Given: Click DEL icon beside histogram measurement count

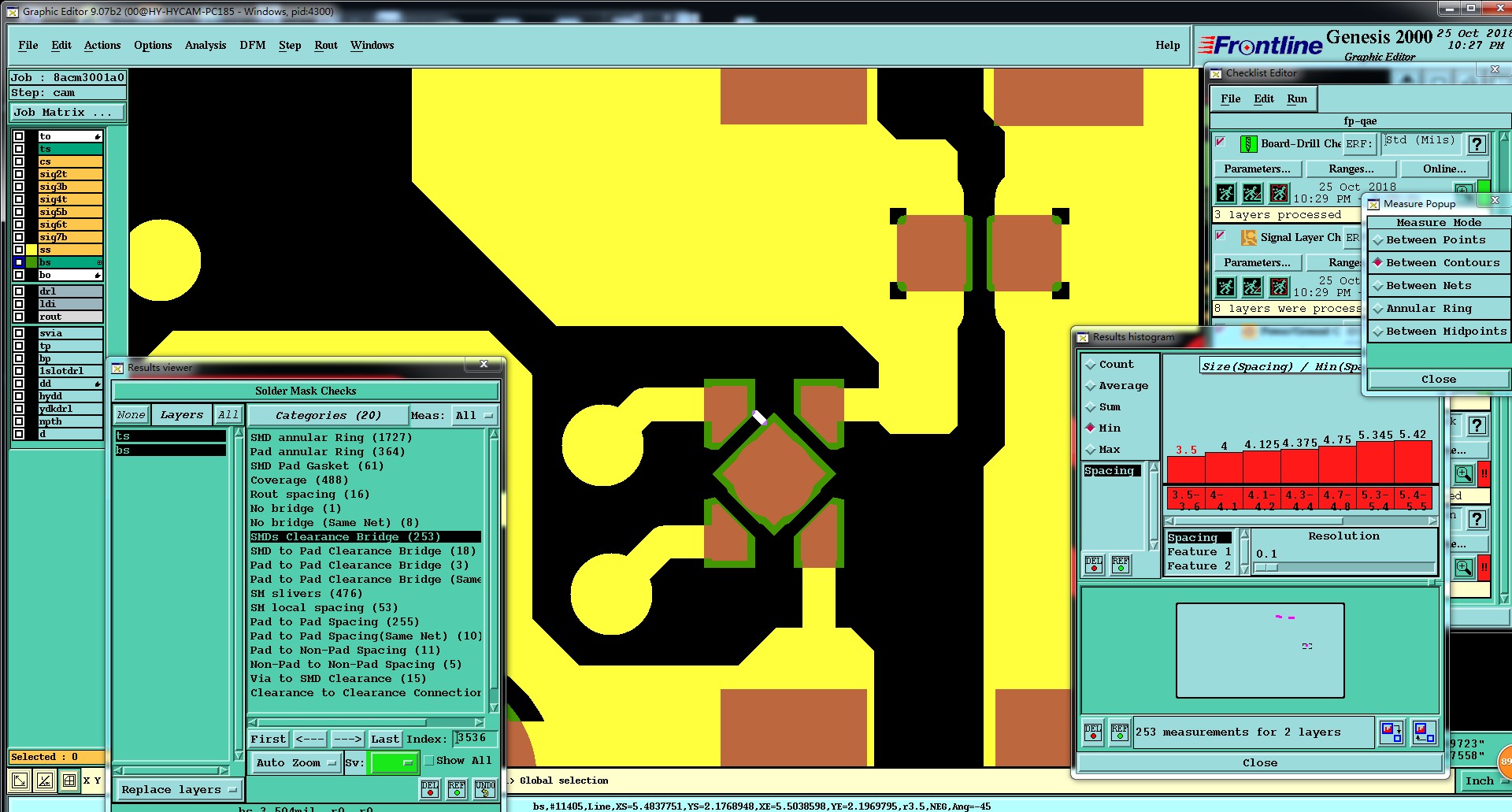Looking at the screenshot, I should [1093, 732].
